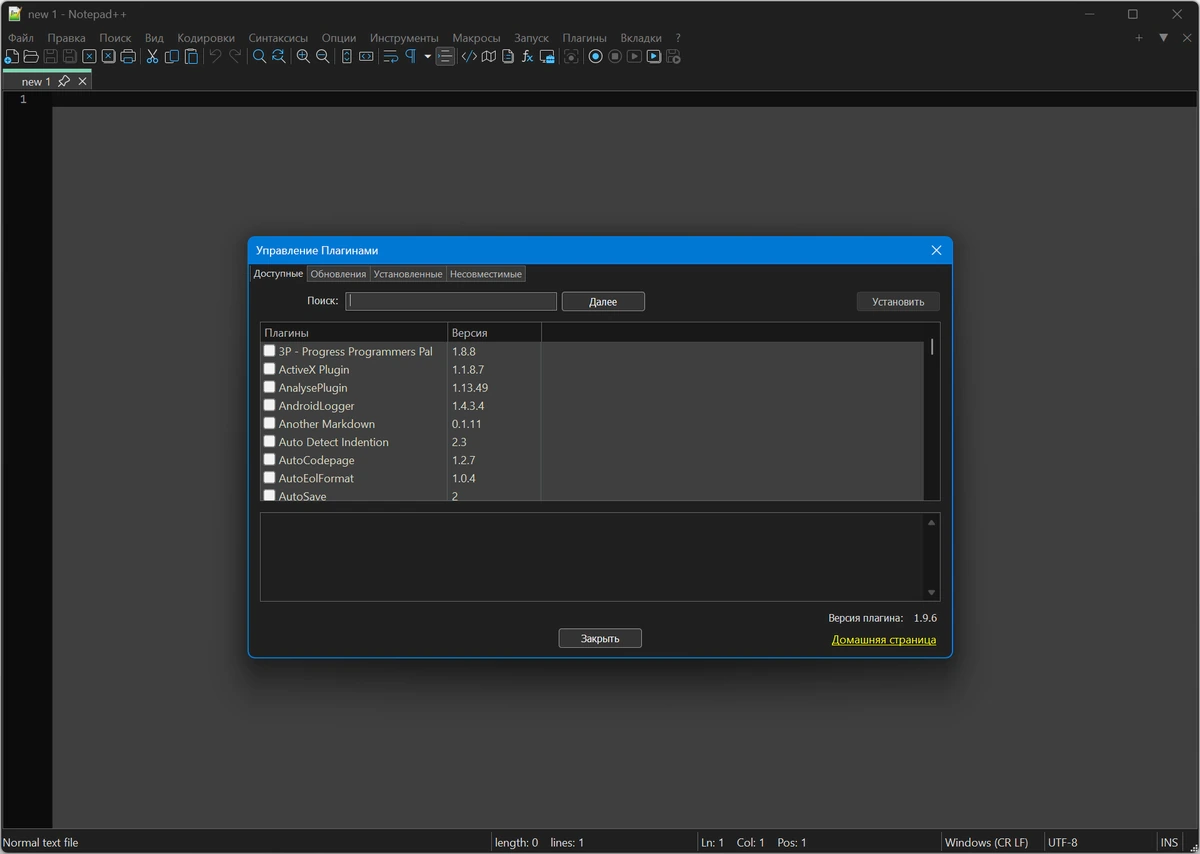Open show-symbol dropdown arrow beside pilcrow

coord(427,57)
